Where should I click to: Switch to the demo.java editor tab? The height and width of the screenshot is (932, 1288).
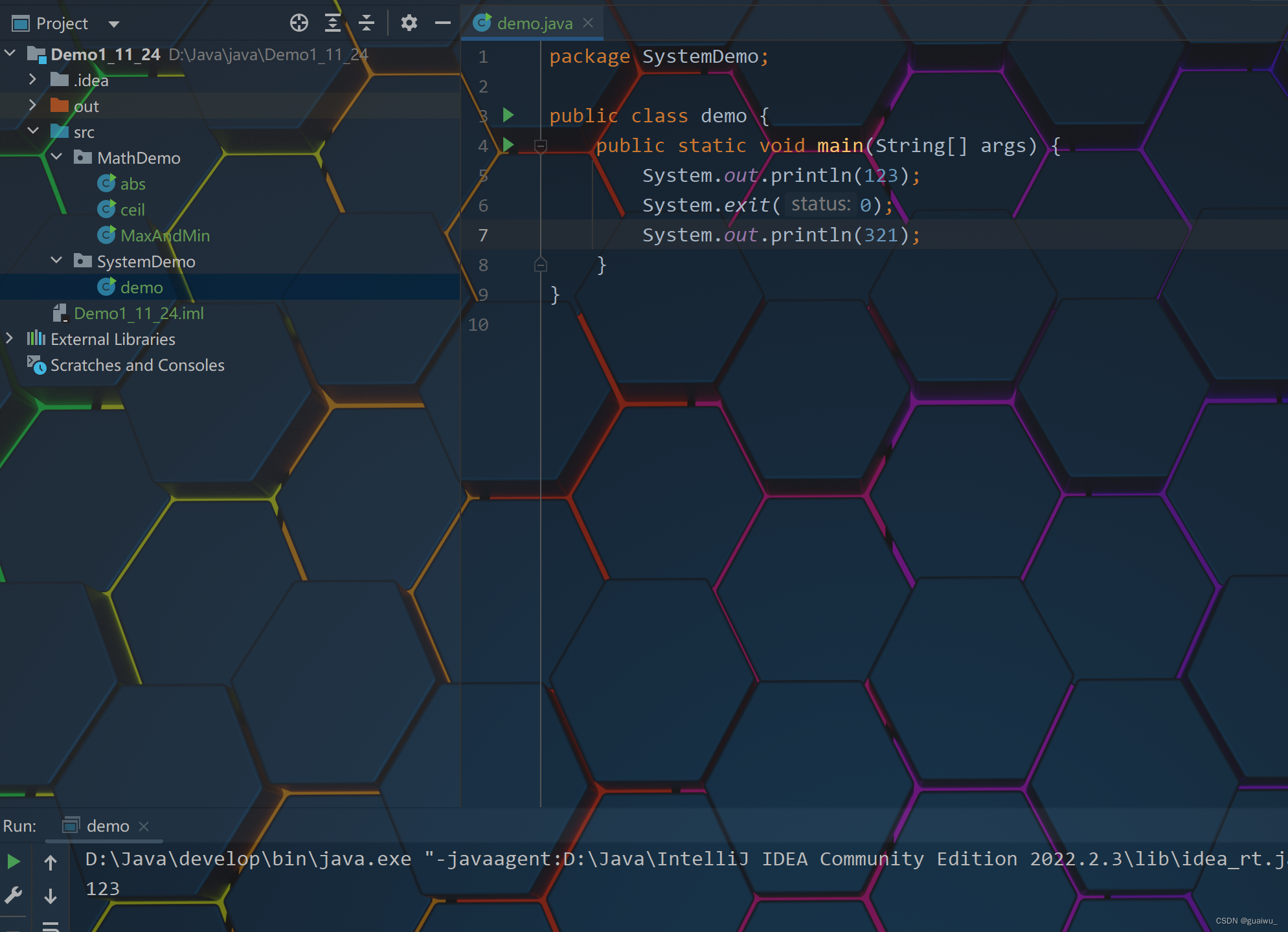pos(534,23)
